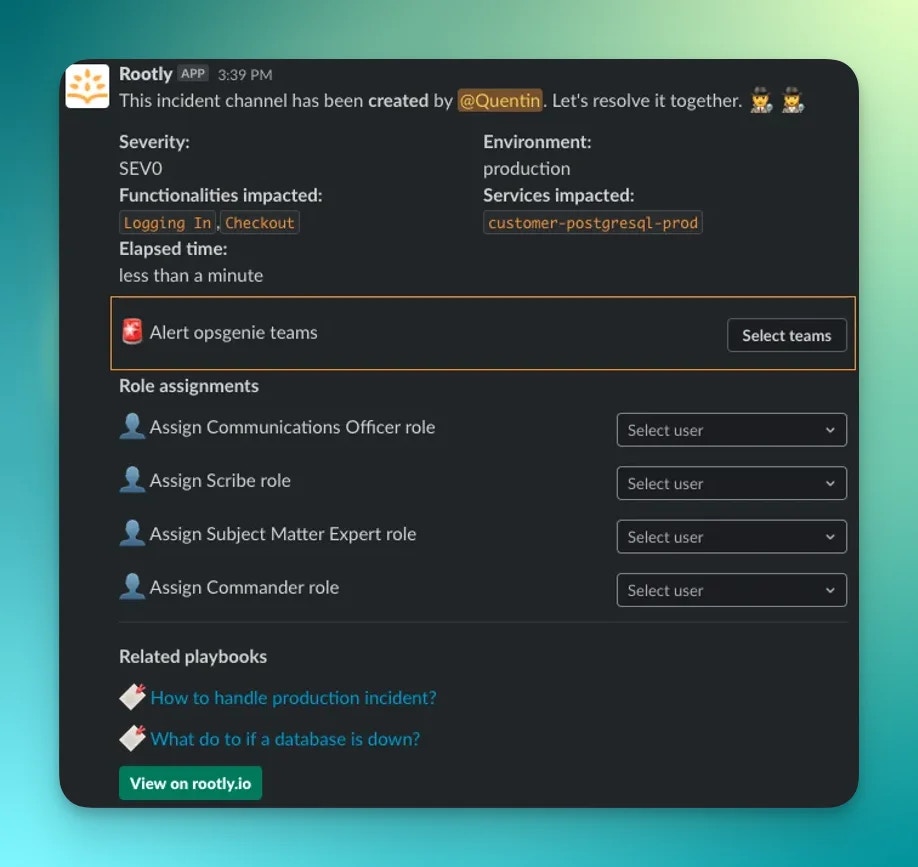Image resolution: width=918 pixels, height=867 pixels.
Task: Click the 'SEV0' severity value
Action: (141, 169)
